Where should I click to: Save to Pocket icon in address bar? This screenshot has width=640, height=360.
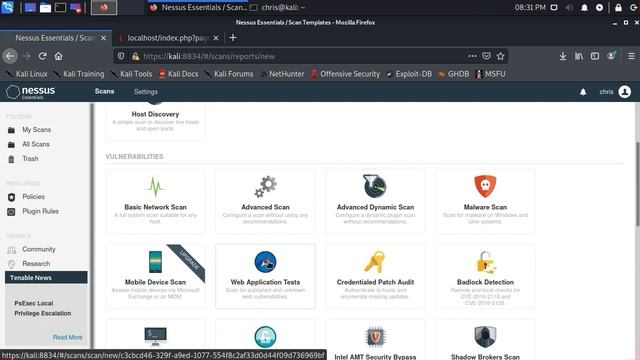tap(486, 56)
